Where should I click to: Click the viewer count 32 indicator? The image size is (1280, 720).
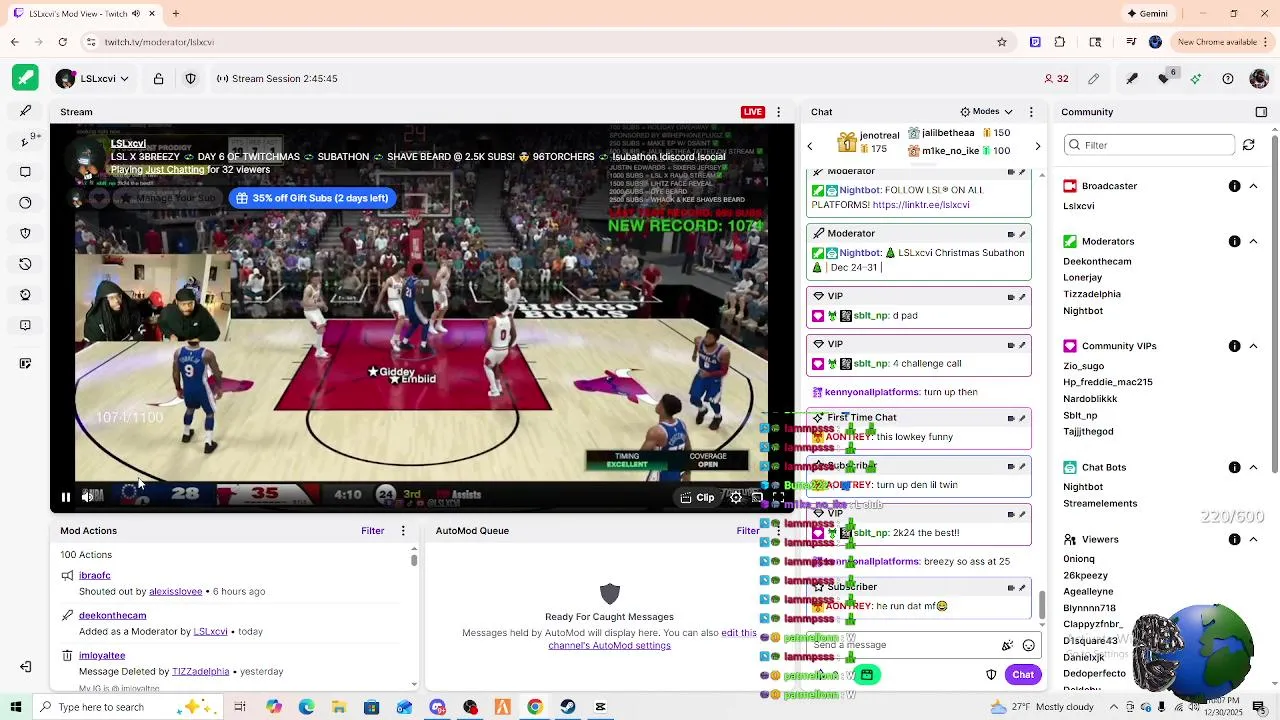click(x=1056, y=78)
